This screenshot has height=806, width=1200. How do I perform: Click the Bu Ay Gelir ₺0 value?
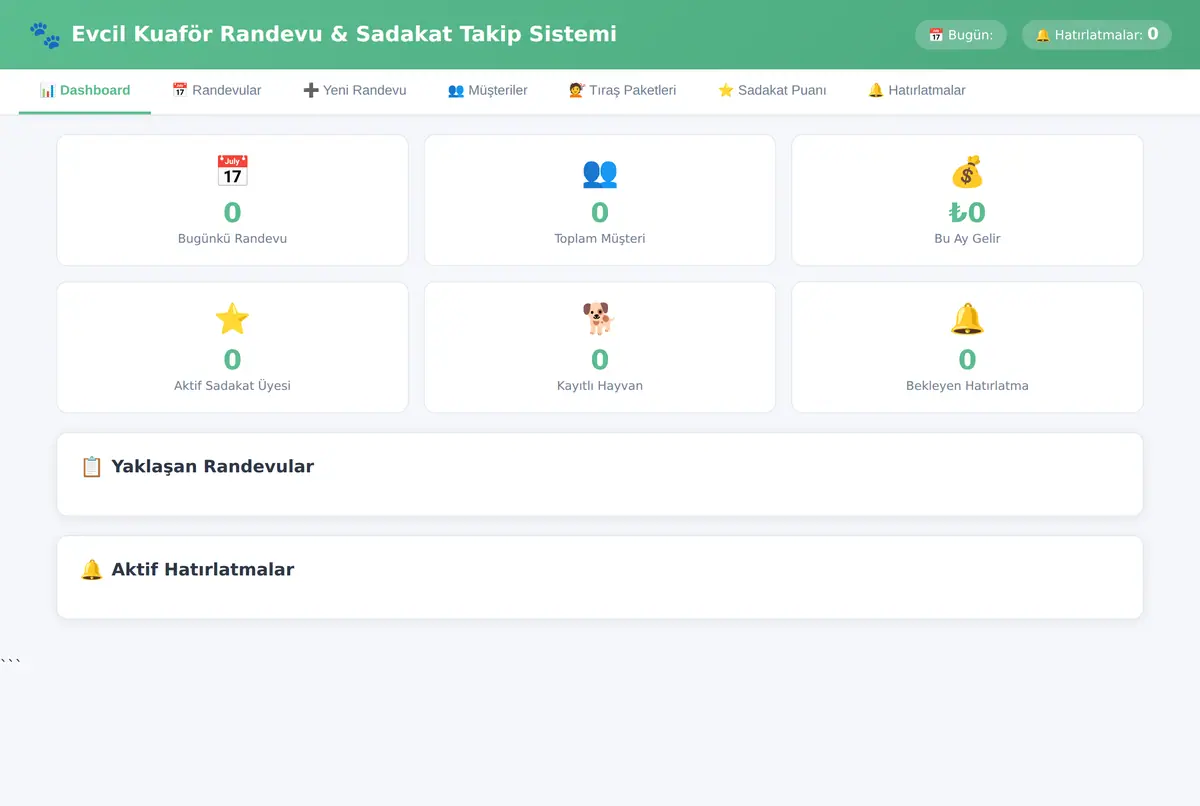[967, 213]
